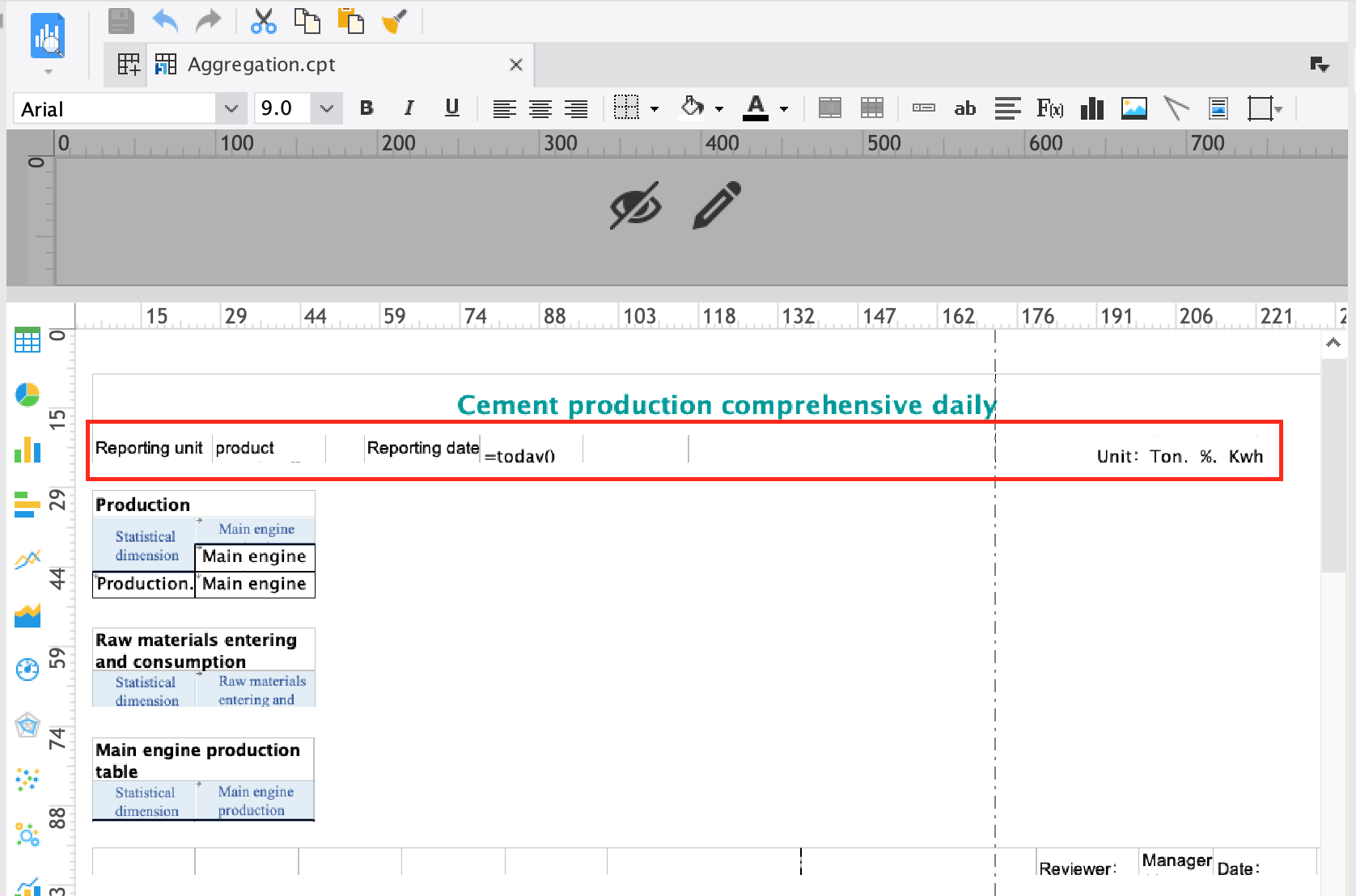This screenshot has width=1356, height=896.
Task: Insert a slope line in cell
Action: 1176,108
